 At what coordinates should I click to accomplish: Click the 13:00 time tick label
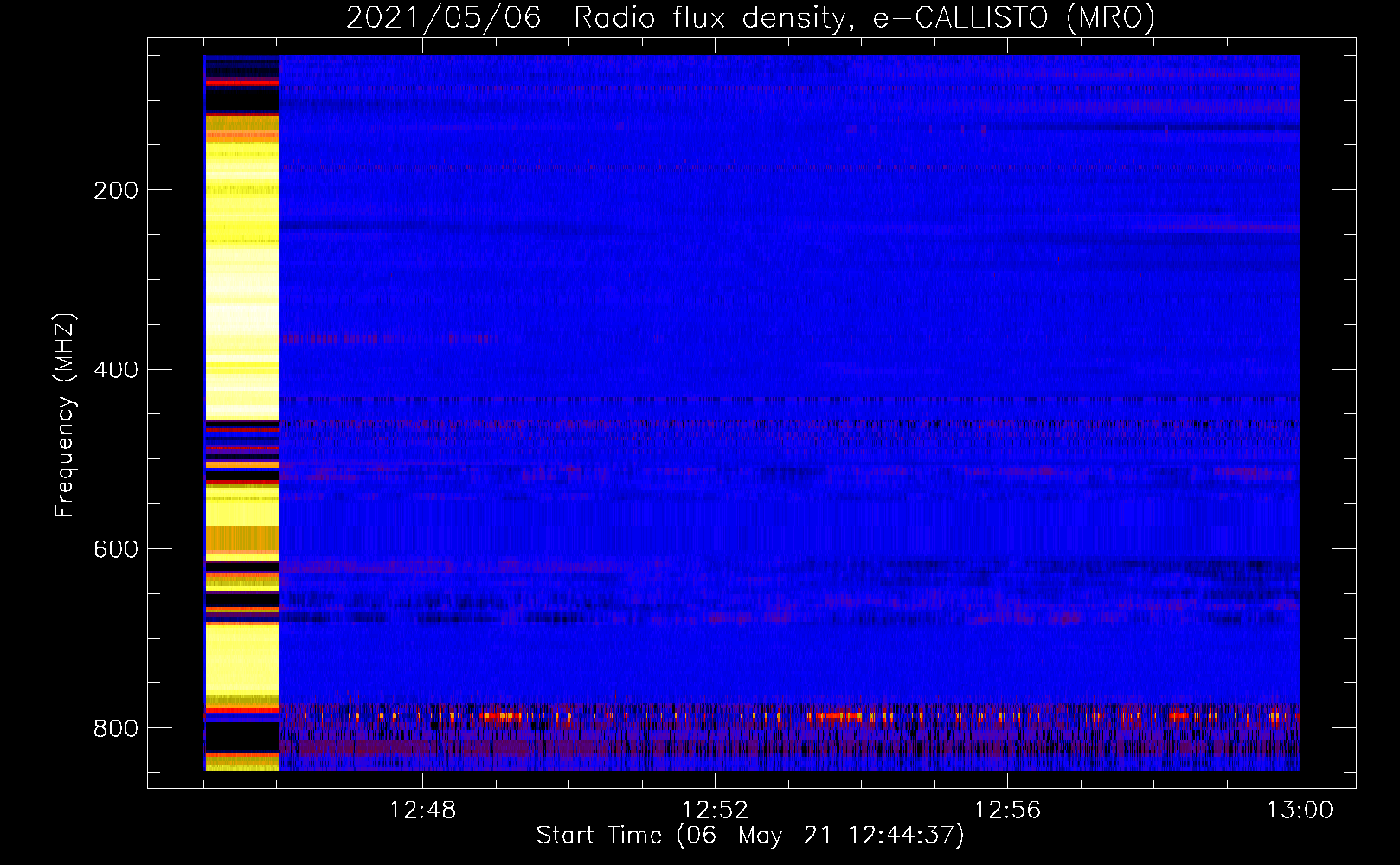[1300, 811]
